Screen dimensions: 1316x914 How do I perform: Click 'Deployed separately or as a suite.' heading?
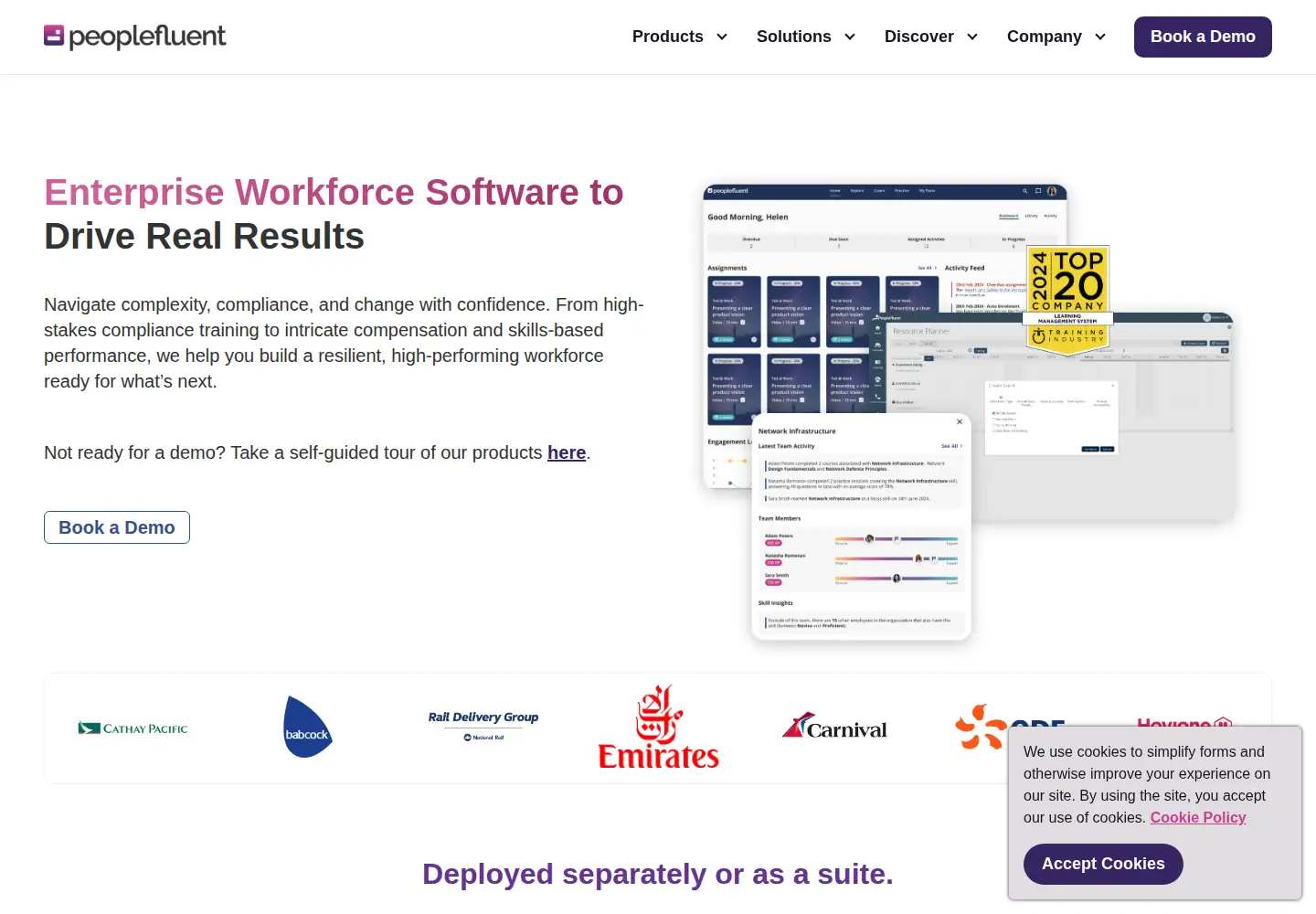(658, 874)
